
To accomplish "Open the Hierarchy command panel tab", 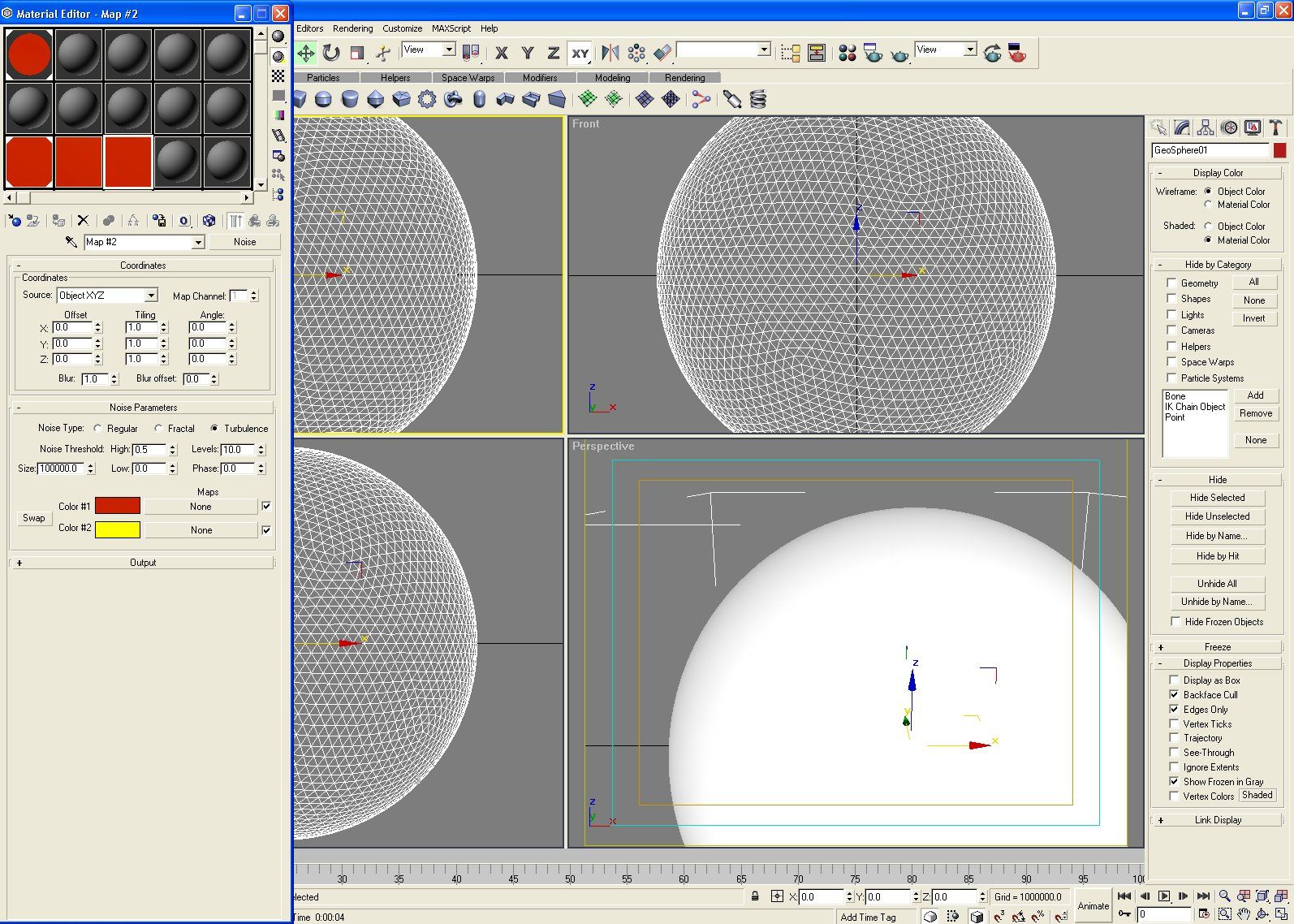I will tap(1205, 127).
